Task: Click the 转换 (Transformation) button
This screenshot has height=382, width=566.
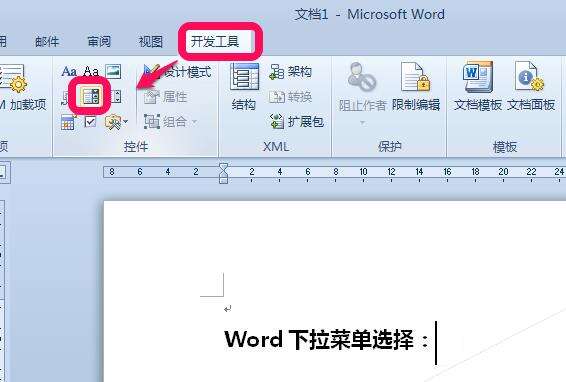Action: 290,97
